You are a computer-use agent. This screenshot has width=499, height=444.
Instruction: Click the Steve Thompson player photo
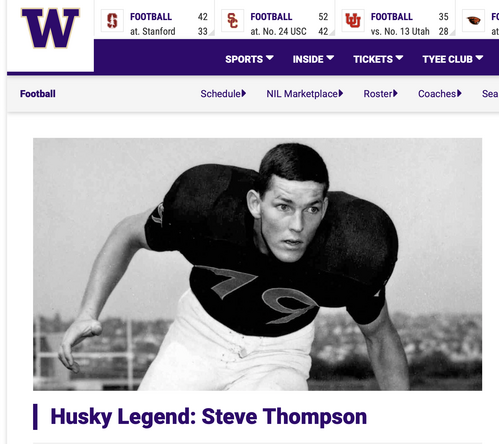pos(257,264)
